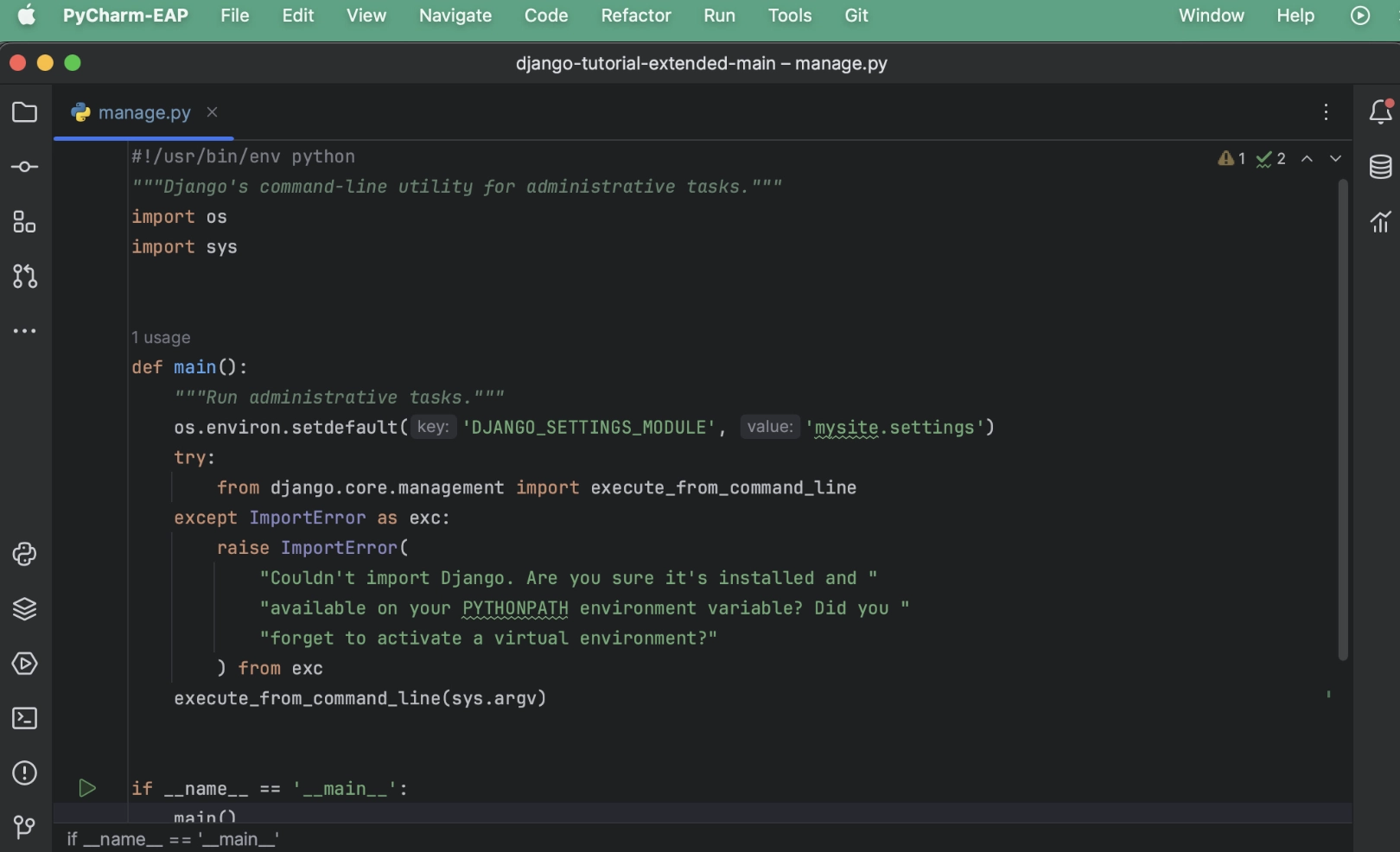Click the editor vertical scrollbar thumb
This screenshot has width=1400, height=852.
click(1343, 419)
